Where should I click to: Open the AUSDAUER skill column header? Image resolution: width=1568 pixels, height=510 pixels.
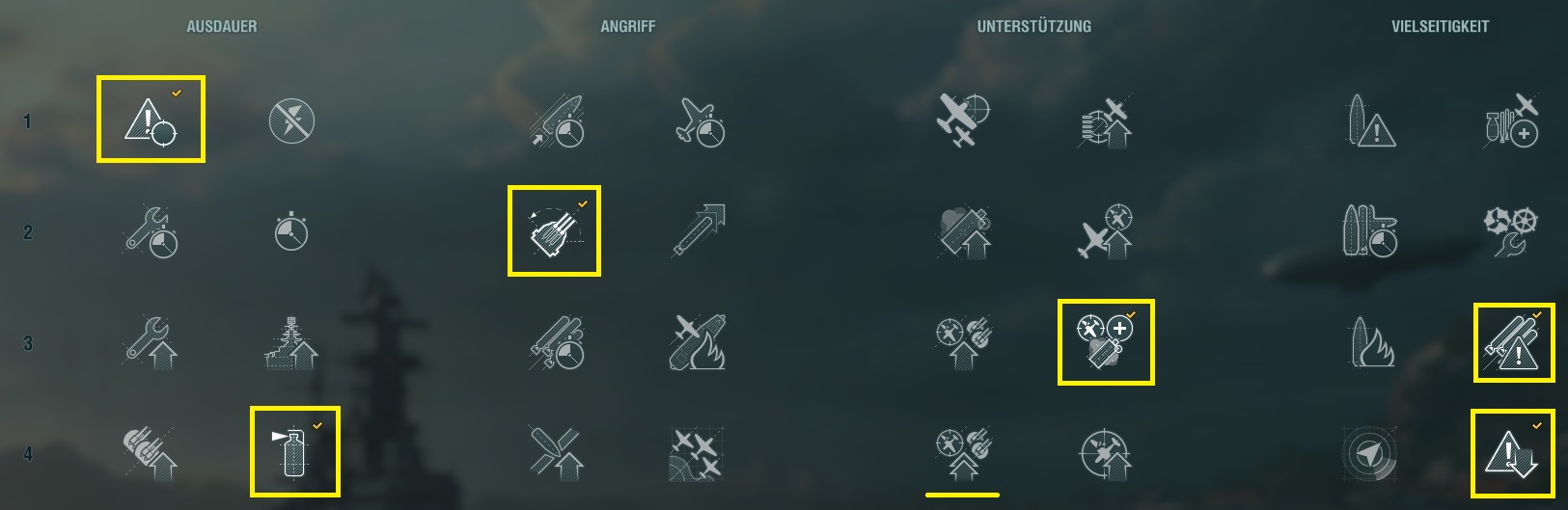(x=222, y=27)
